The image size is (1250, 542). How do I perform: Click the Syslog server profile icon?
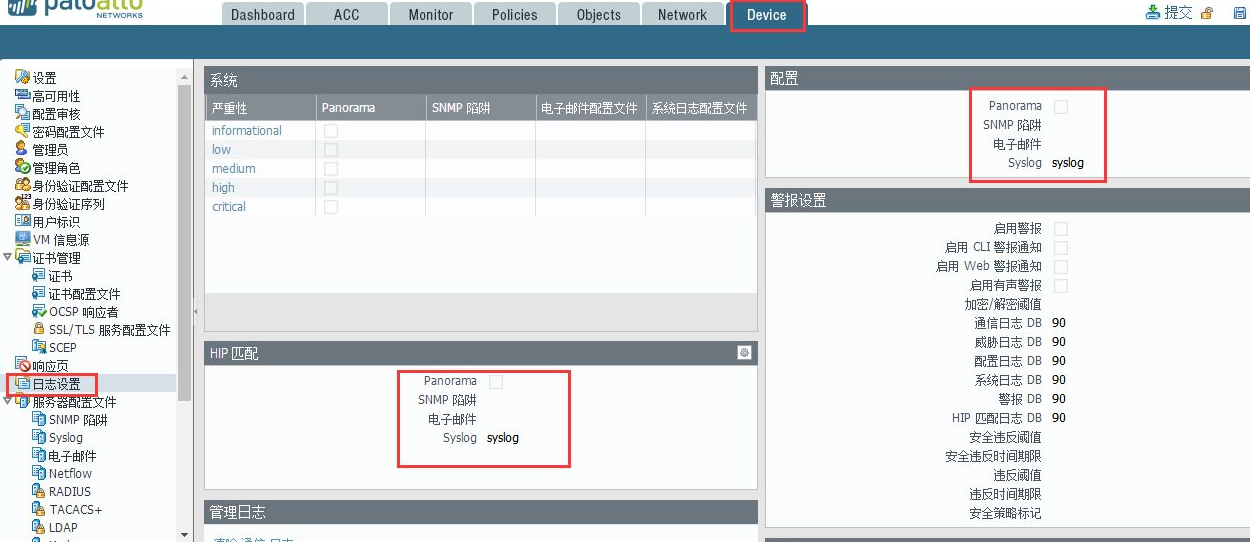pyautogui.click(x=39, y=437)
